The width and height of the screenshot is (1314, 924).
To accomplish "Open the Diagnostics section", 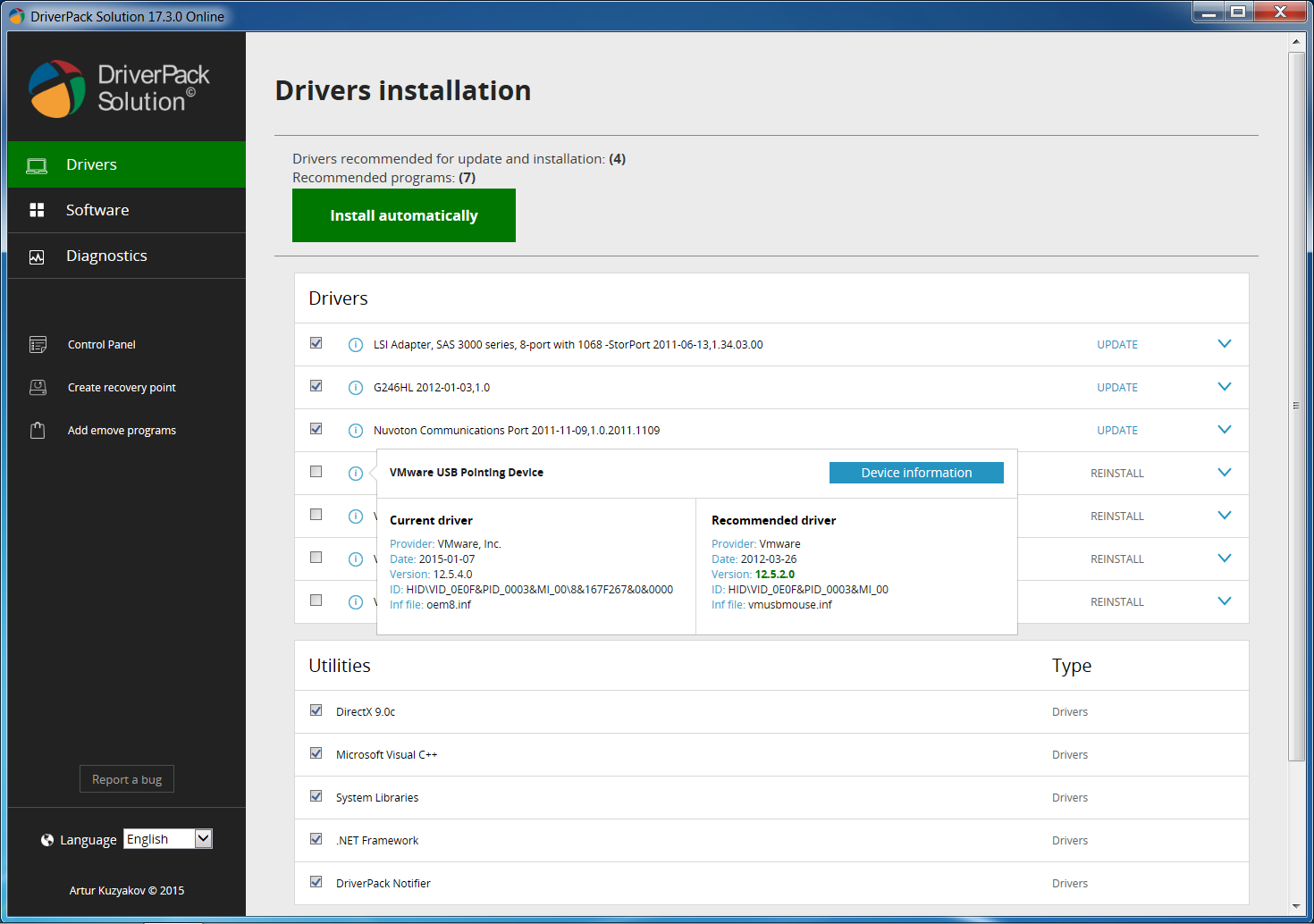I will coord(106,256).
